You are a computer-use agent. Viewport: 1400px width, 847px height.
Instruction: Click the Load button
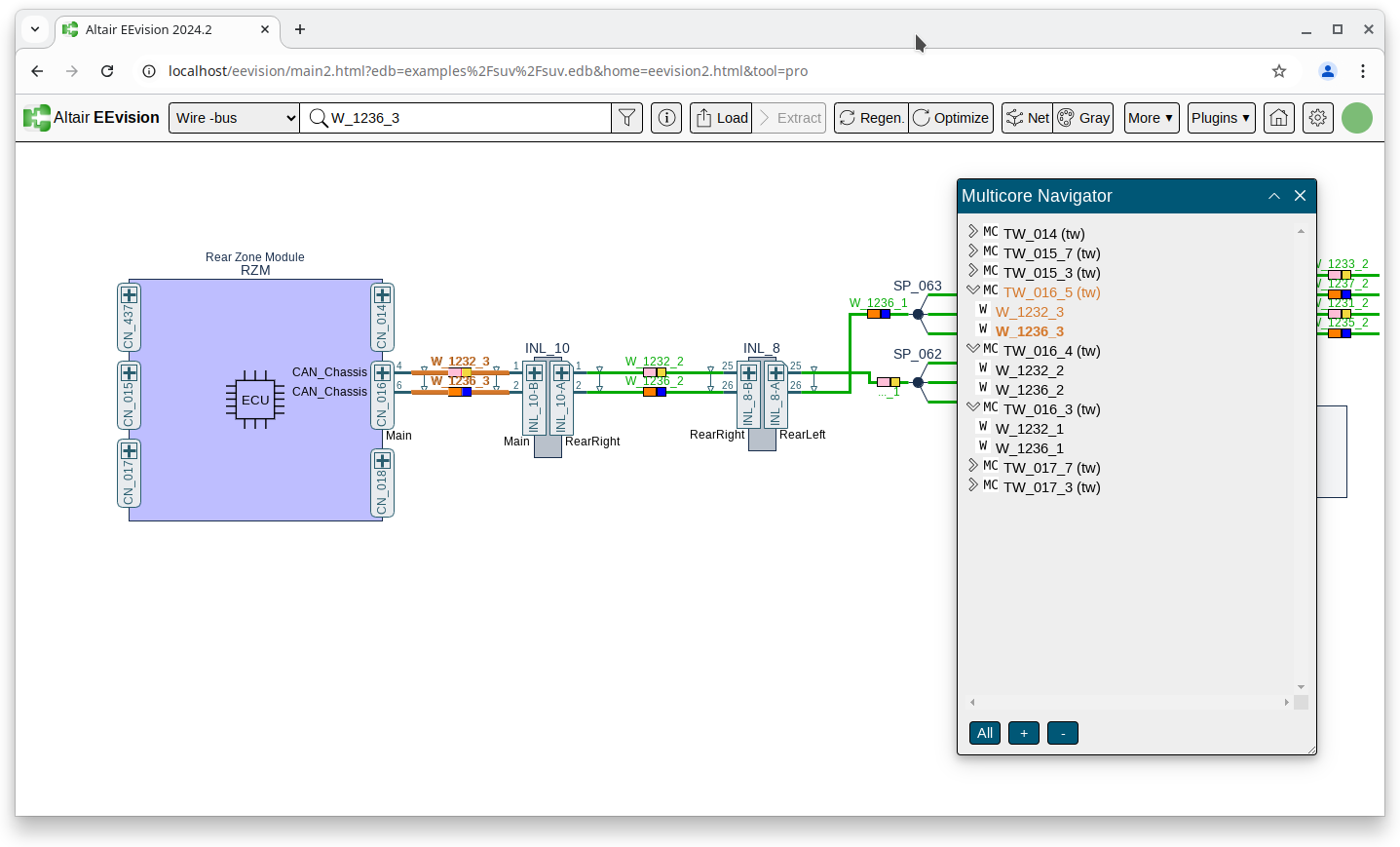point(721,118)
